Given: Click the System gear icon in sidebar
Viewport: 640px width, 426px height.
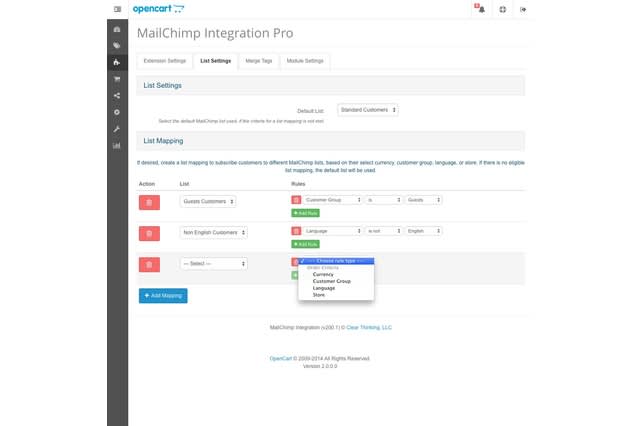Looking at the screenshot, I should coord(117,112).
